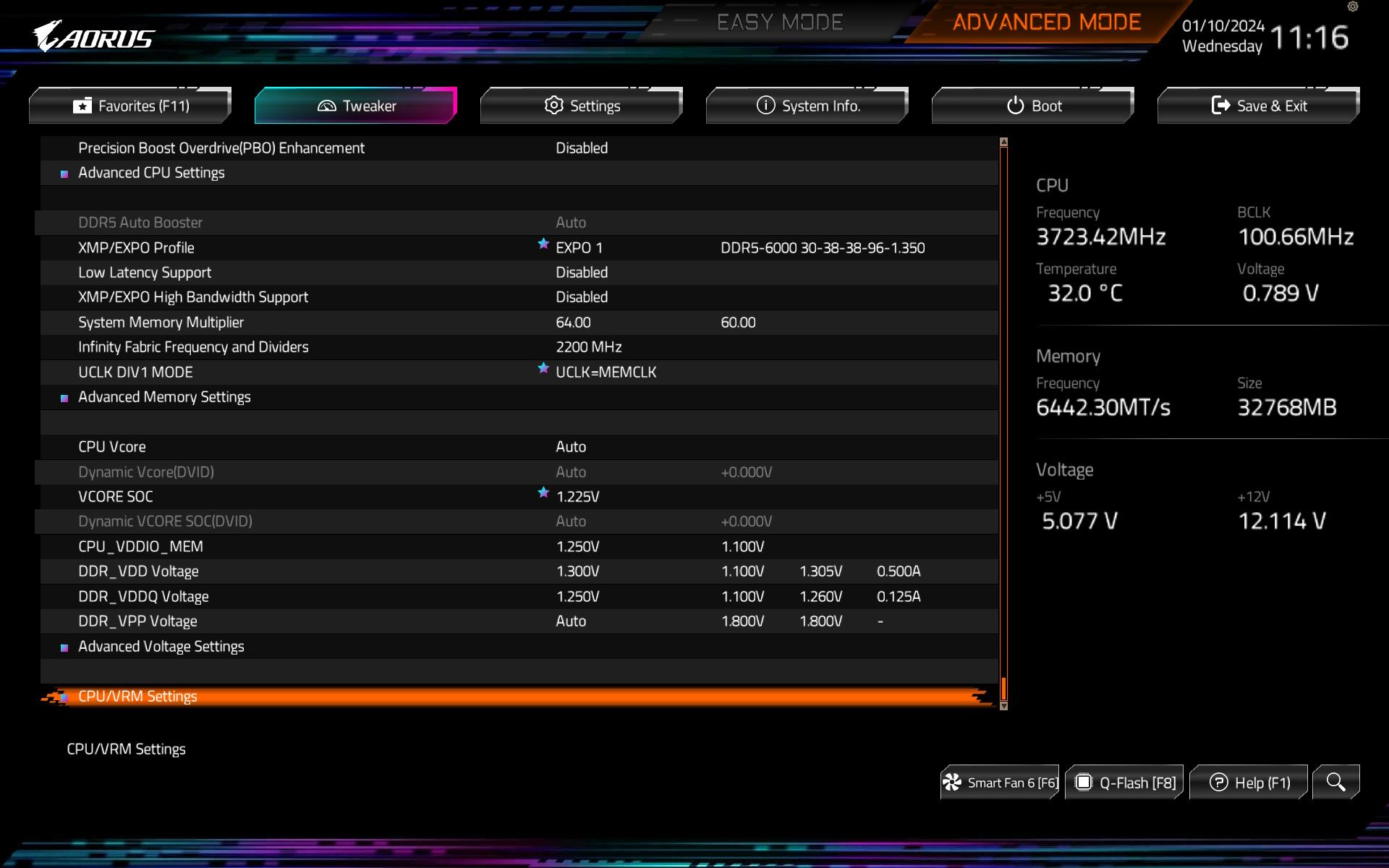Change Precision Boost Overdrive Enhancement value
The height and width of the screenshot is (868, 1389).
point(582,148)
